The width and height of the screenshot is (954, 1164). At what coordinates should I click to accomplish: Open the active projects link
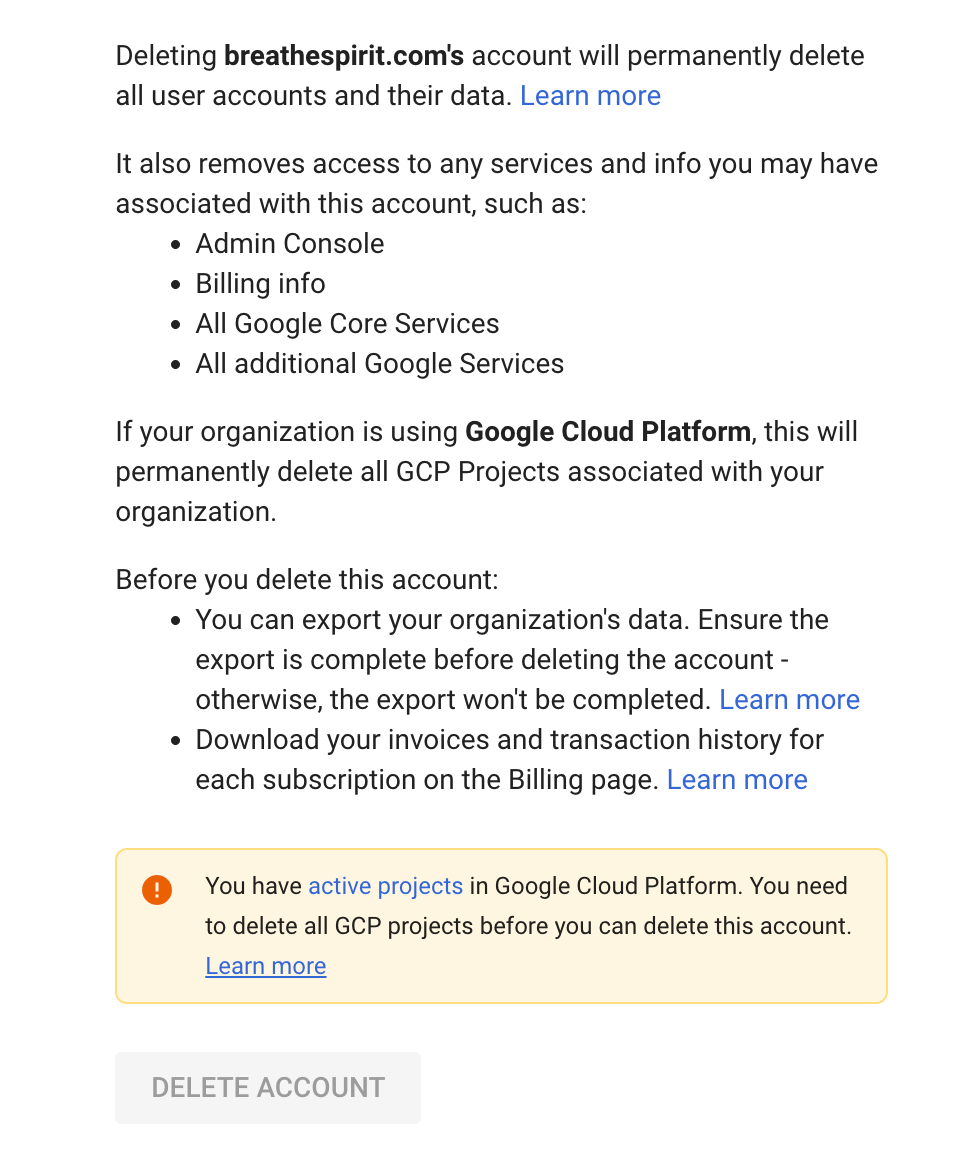point(385,886)
